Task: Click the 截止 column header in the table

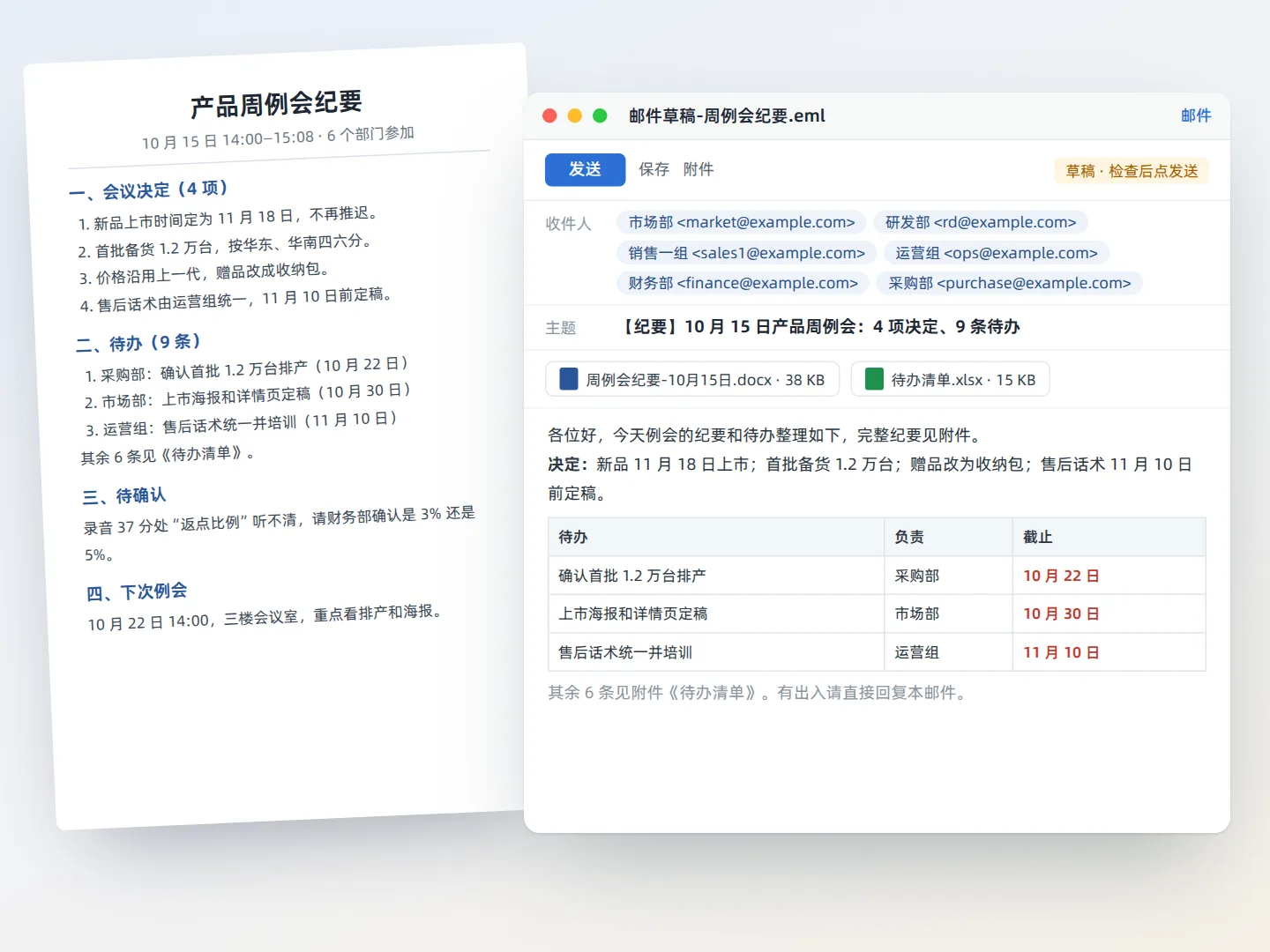Action: point(1109,537)
